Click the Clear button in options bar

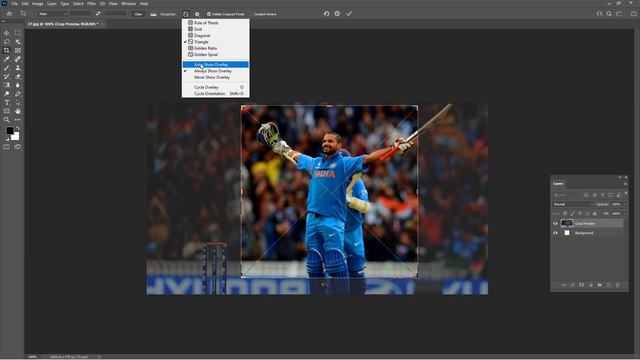click(x=138, y=14)
